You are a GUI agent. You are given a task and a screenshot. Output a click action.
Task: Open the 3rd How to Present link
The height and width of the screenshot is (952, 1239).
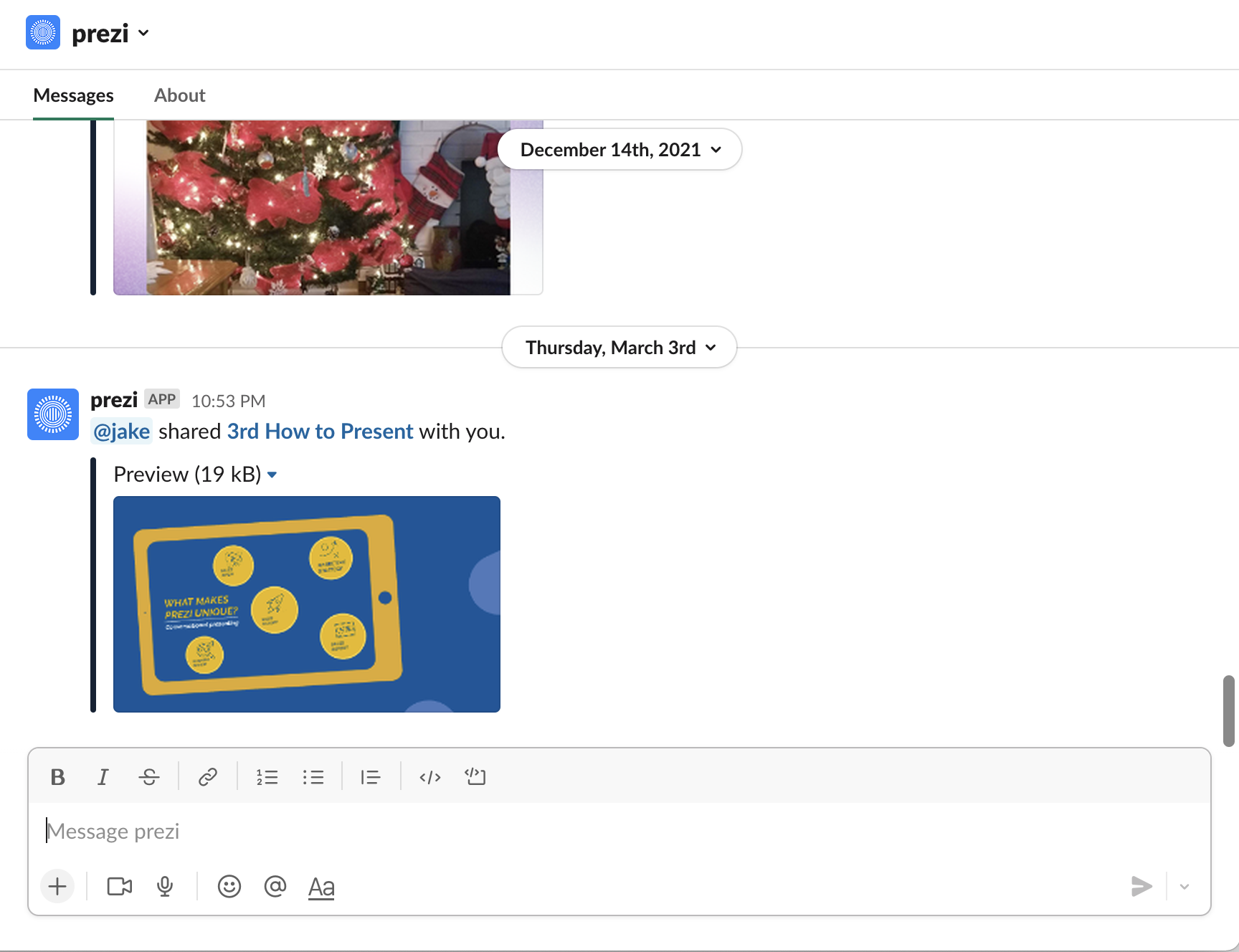tap(320, 432)
